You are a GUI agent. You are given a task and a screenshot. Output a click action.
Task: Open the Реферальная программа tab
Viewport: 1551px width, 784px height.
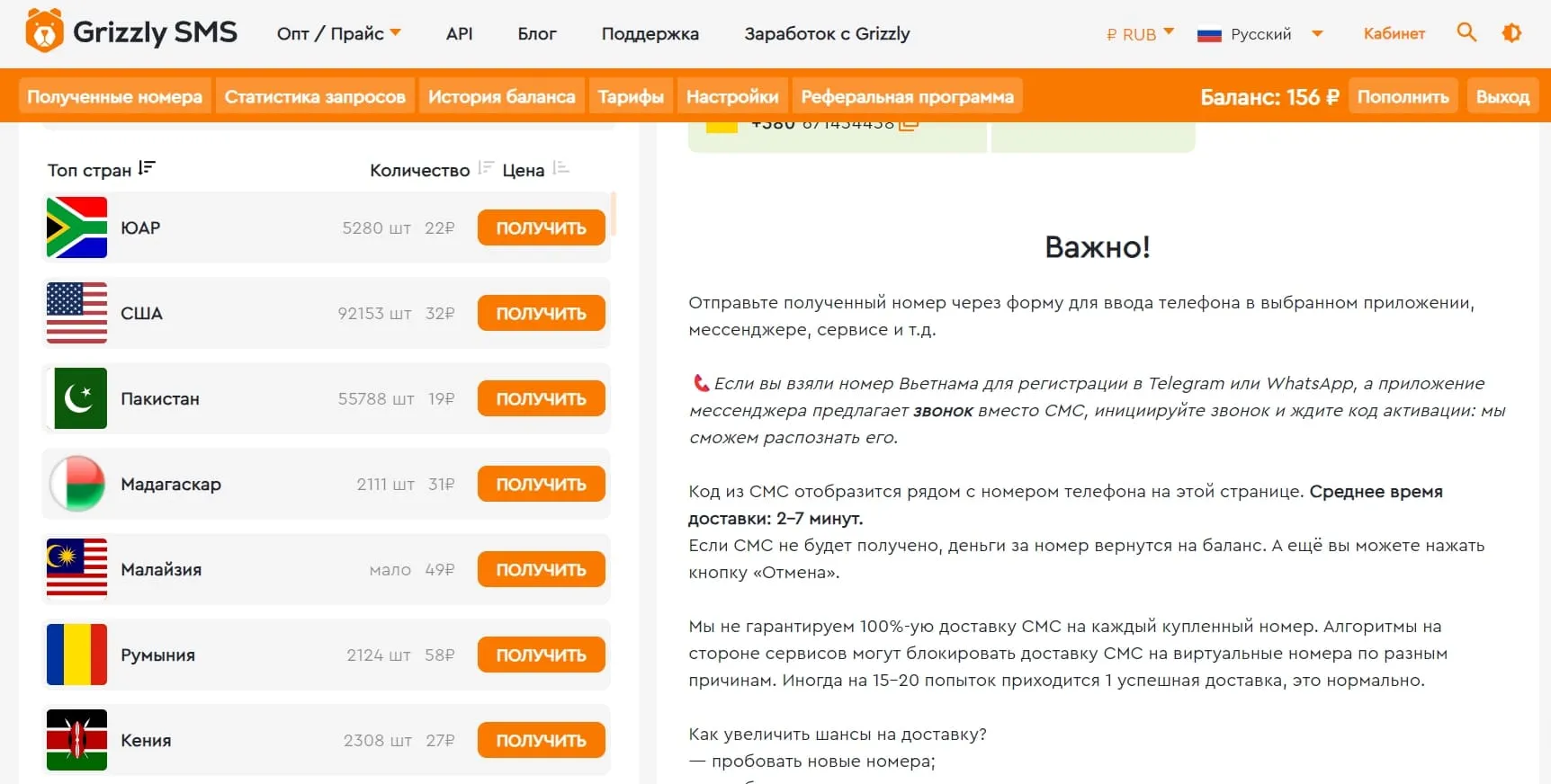coord(907,96)
